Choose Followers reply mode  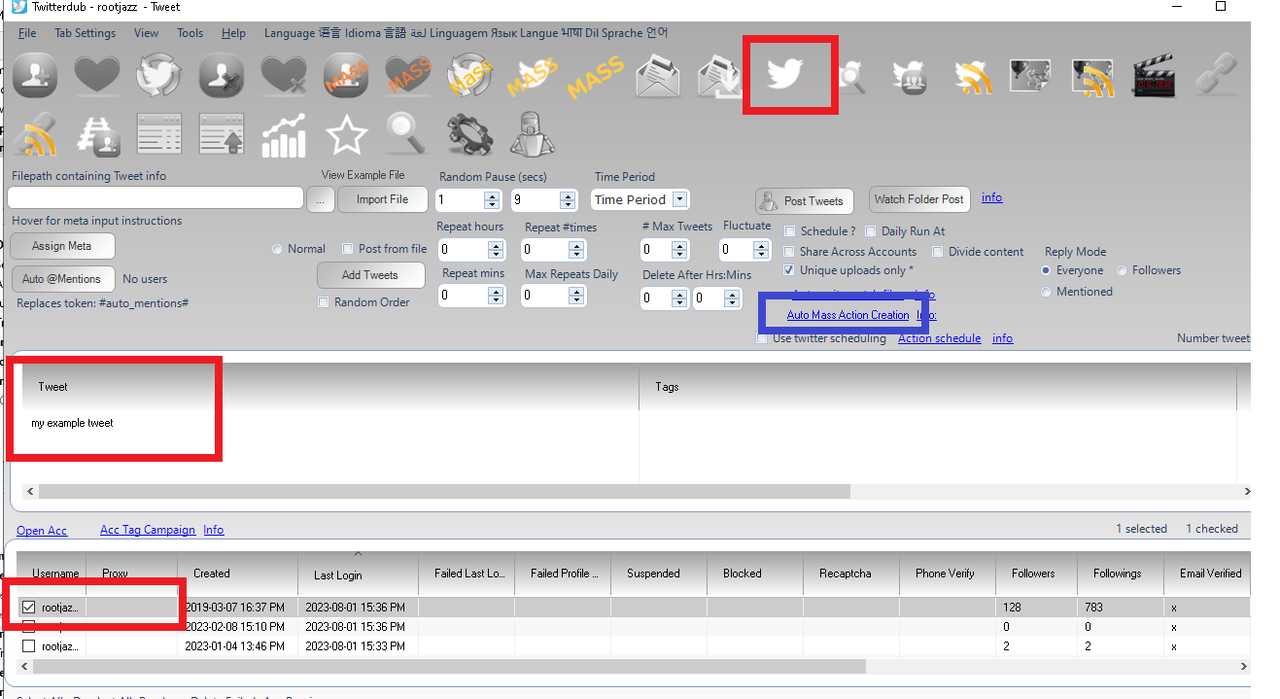(x=1122, y=270)
